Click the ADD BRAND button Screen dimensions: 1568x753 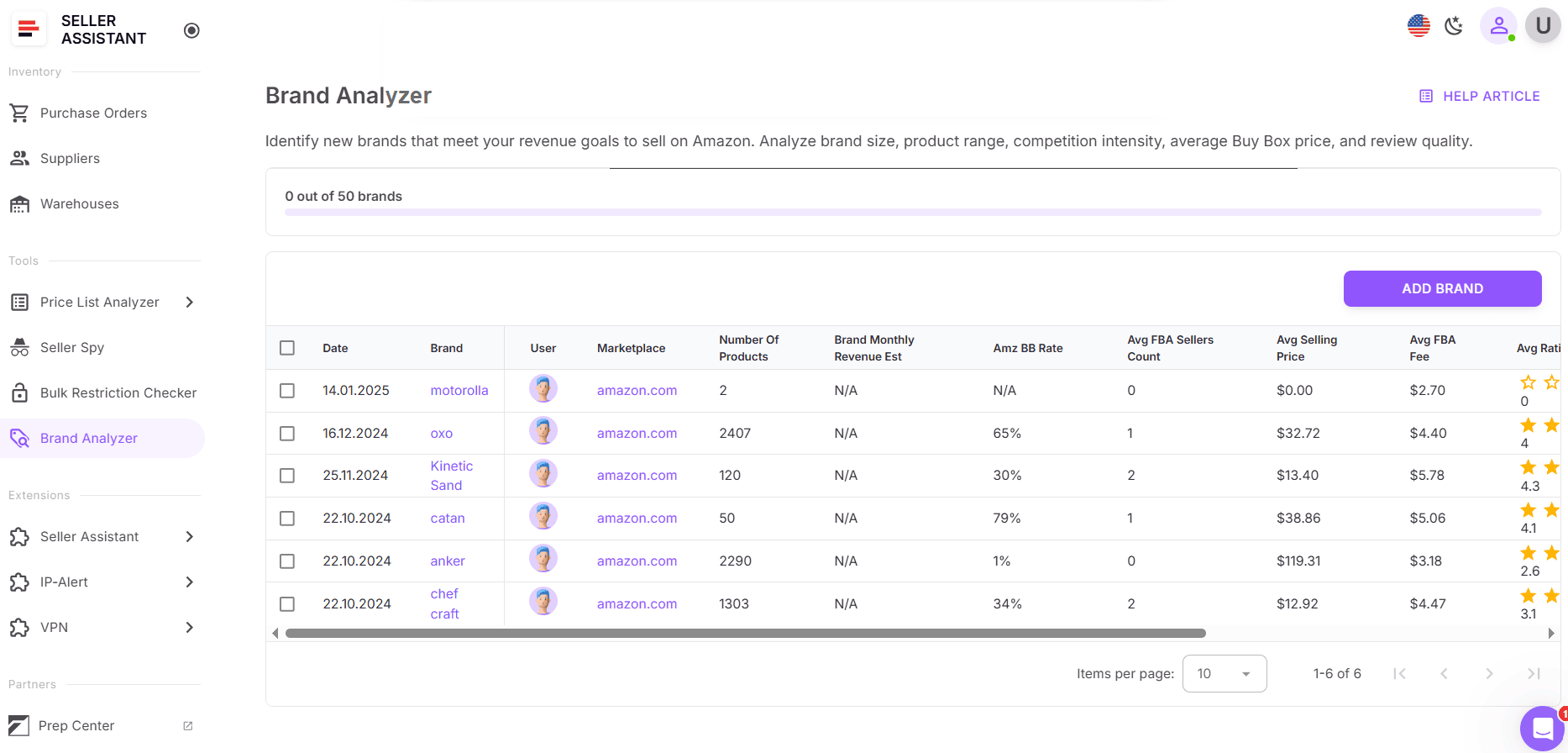pyautogui.click(x=1442, y=288)
